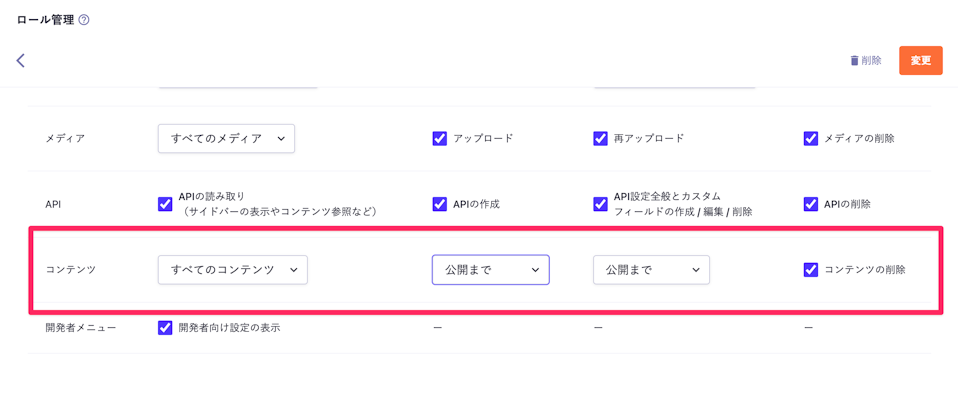Toggle the 開発者向け設定の表示 checkbox
This screenshot has height=404, width=958.
click(165, 328)
